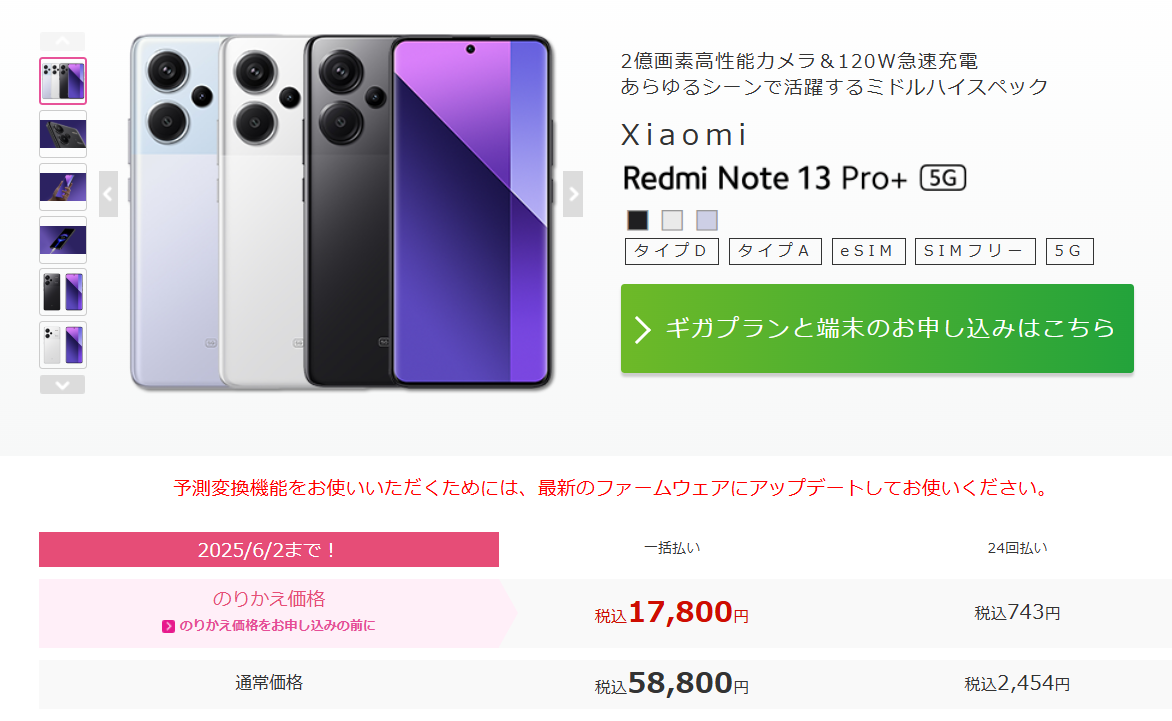This screenshot has width=1172, height=721.
Task: Click the 24回払い column header
Action: coord(1019,546)
